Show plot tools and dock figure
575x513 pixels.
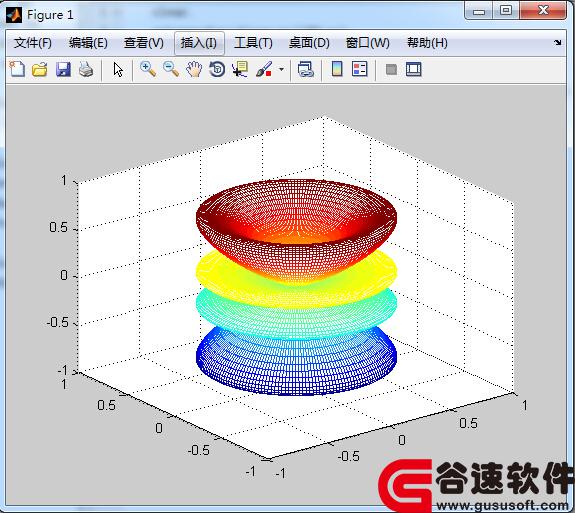point(414,69)
